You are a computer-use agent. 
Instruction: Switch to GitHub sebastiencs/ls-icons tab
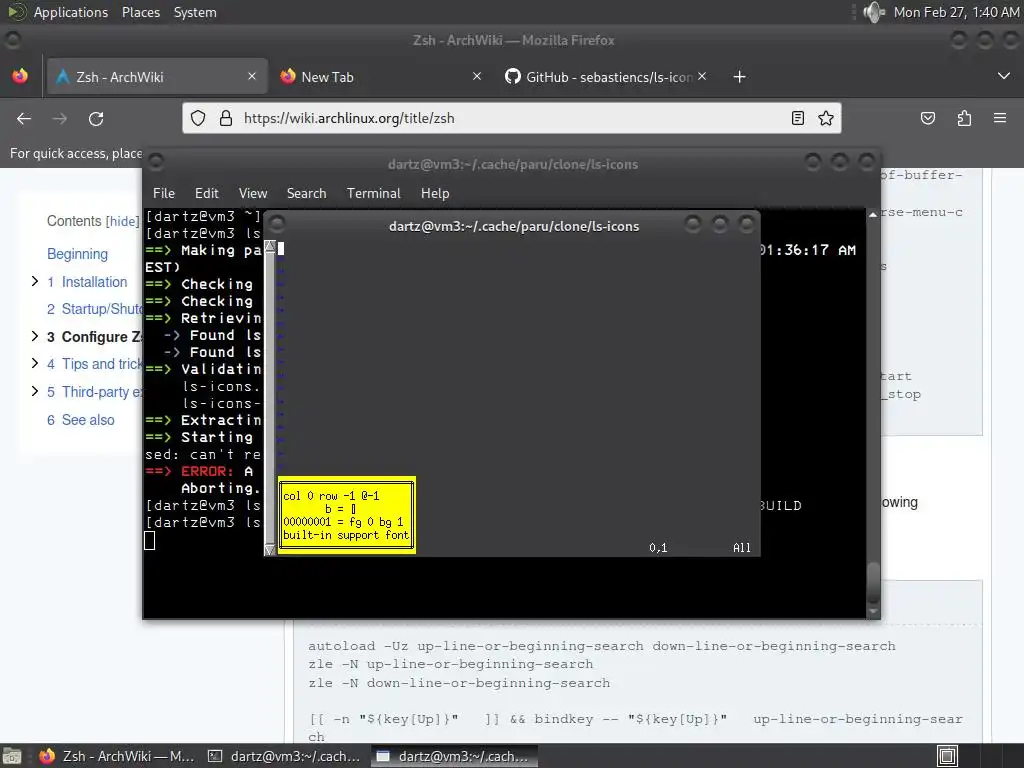(607, 77)
